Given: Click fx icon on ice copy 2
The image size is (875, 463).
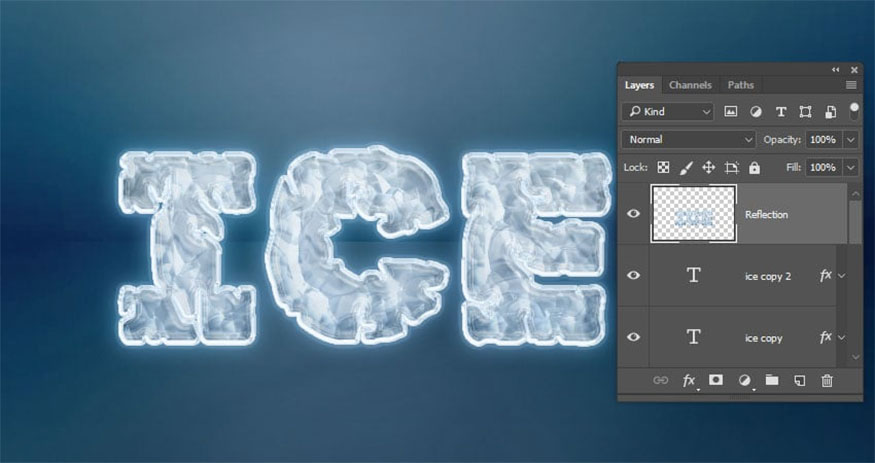Looking at the screenshot, I should coord(825,275).
